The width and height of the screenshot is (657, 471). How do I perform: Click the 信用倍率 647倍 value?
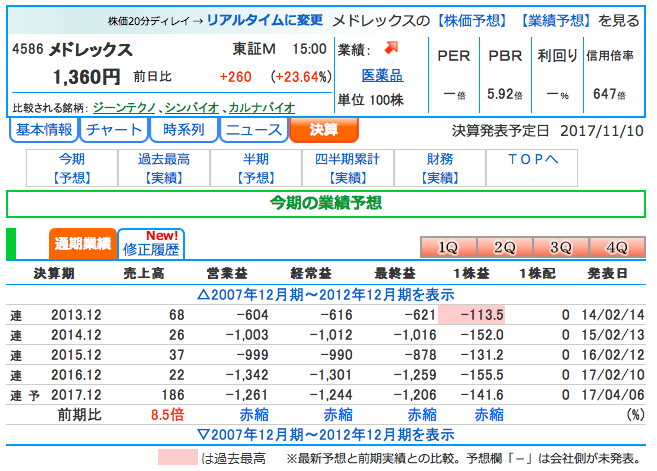[609, 94]
